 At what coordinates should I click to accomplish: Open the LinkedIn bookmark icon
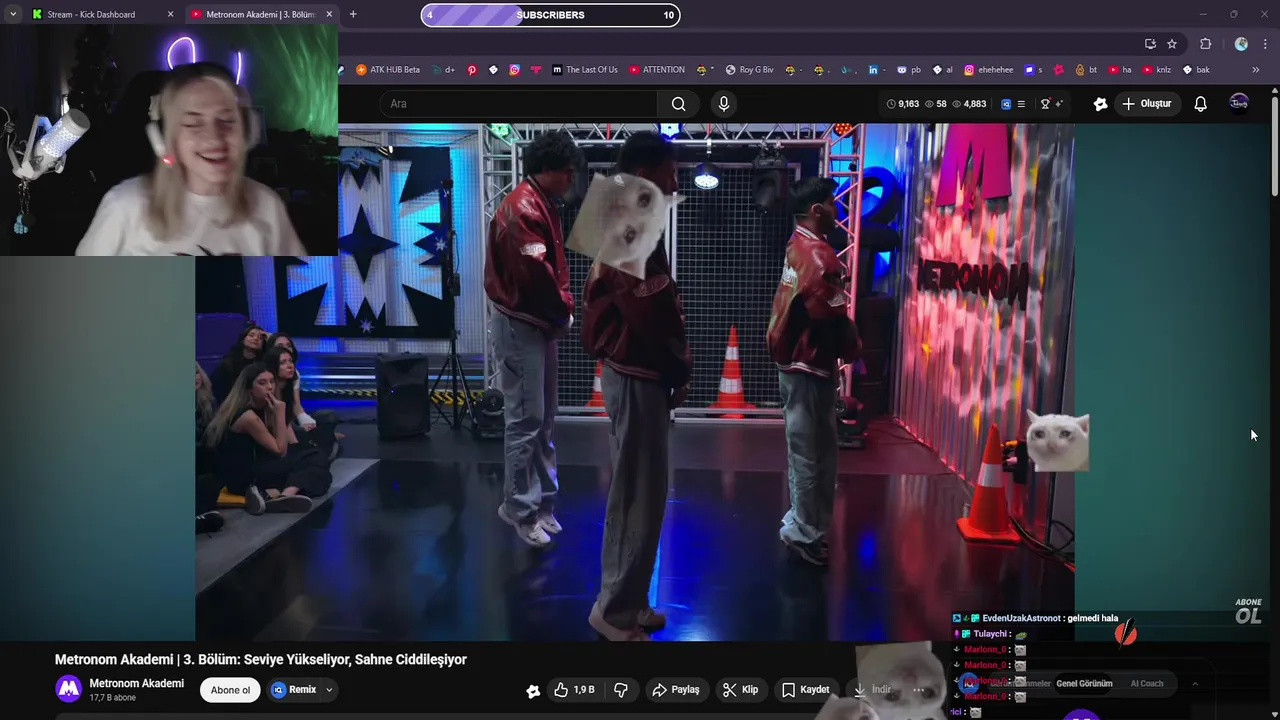tap(873, 70)
